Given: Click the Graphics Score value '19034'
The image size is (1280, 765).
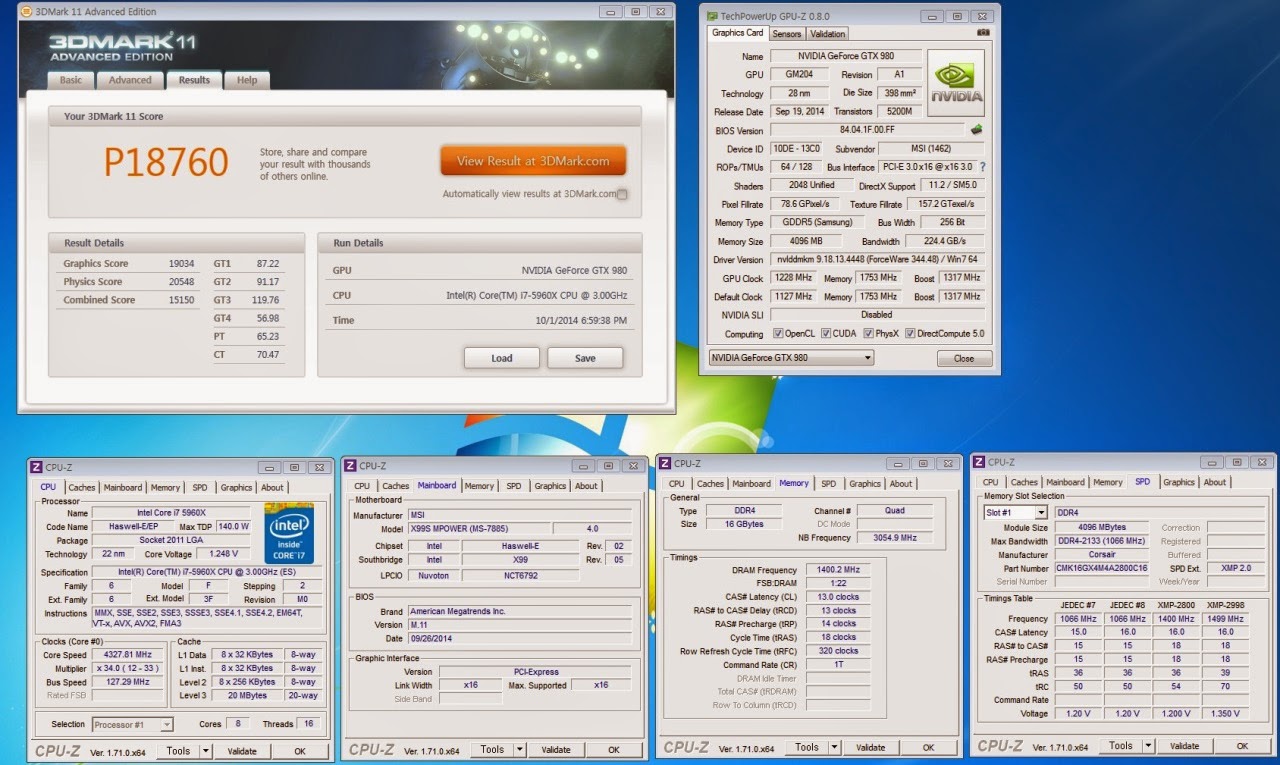Looking at the screenshot, I should 181,264.
